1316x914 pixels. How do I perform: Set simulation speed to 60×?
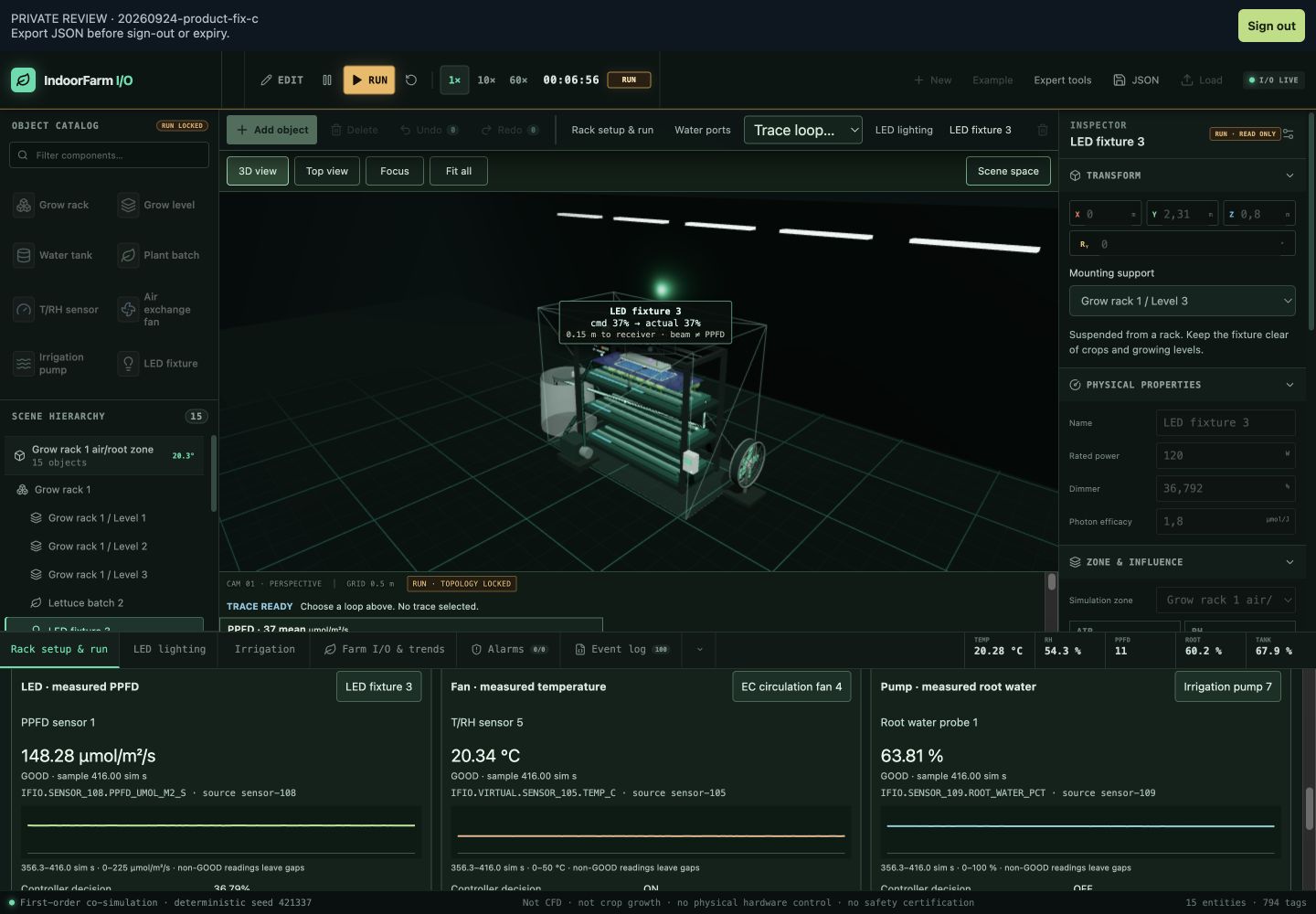tap(518, 80)
